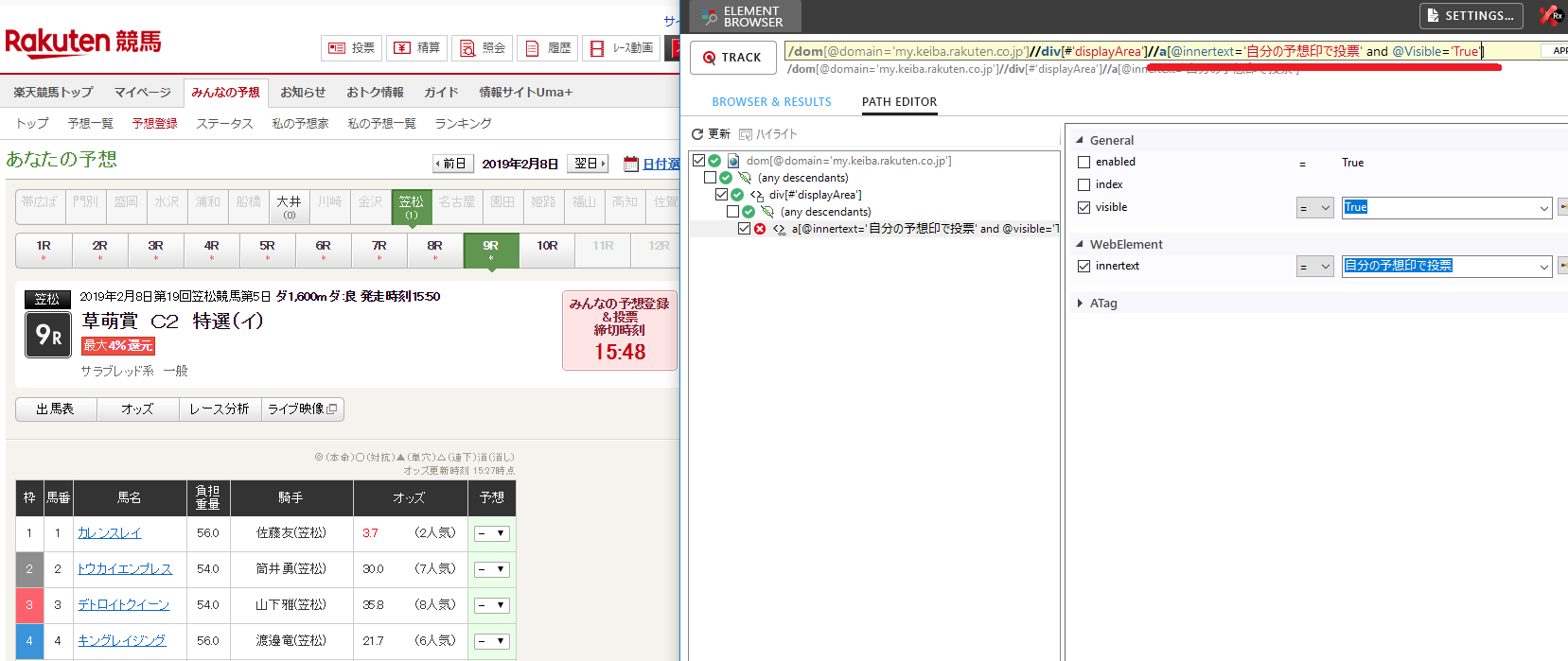Enable the 'index' attribute checkbox
Viewport: 1568px width, 661px height.
tap(1084, 185)
